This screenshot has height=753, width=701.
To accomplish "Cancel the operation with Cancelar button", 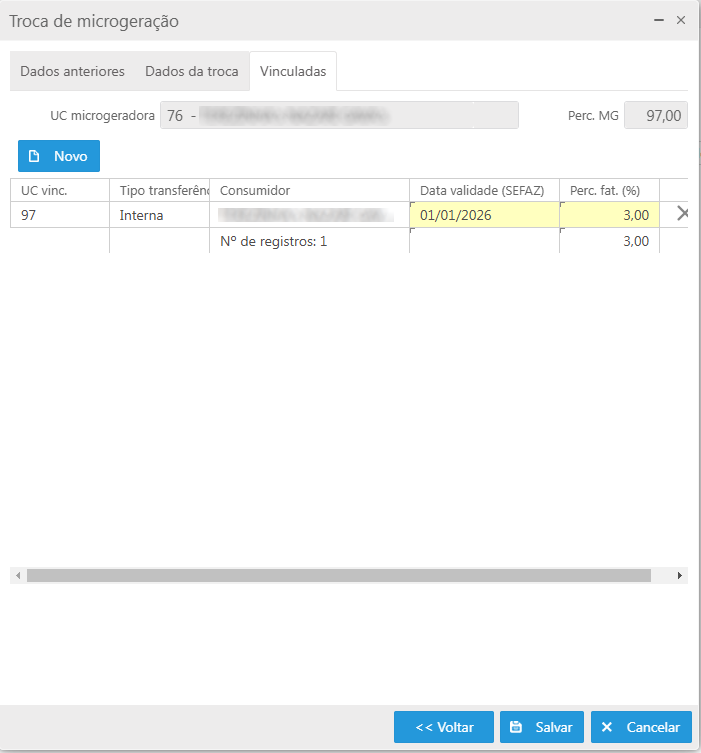I will tap(641, 727).
